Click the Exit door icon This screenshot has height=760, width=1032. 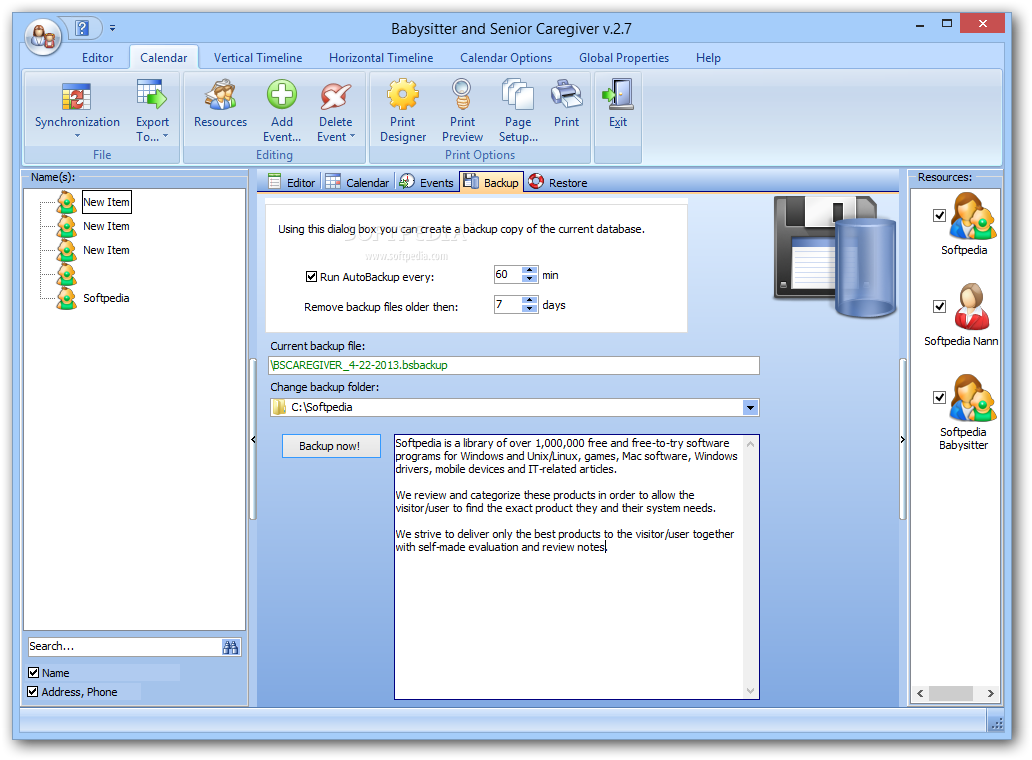point(618,94)
